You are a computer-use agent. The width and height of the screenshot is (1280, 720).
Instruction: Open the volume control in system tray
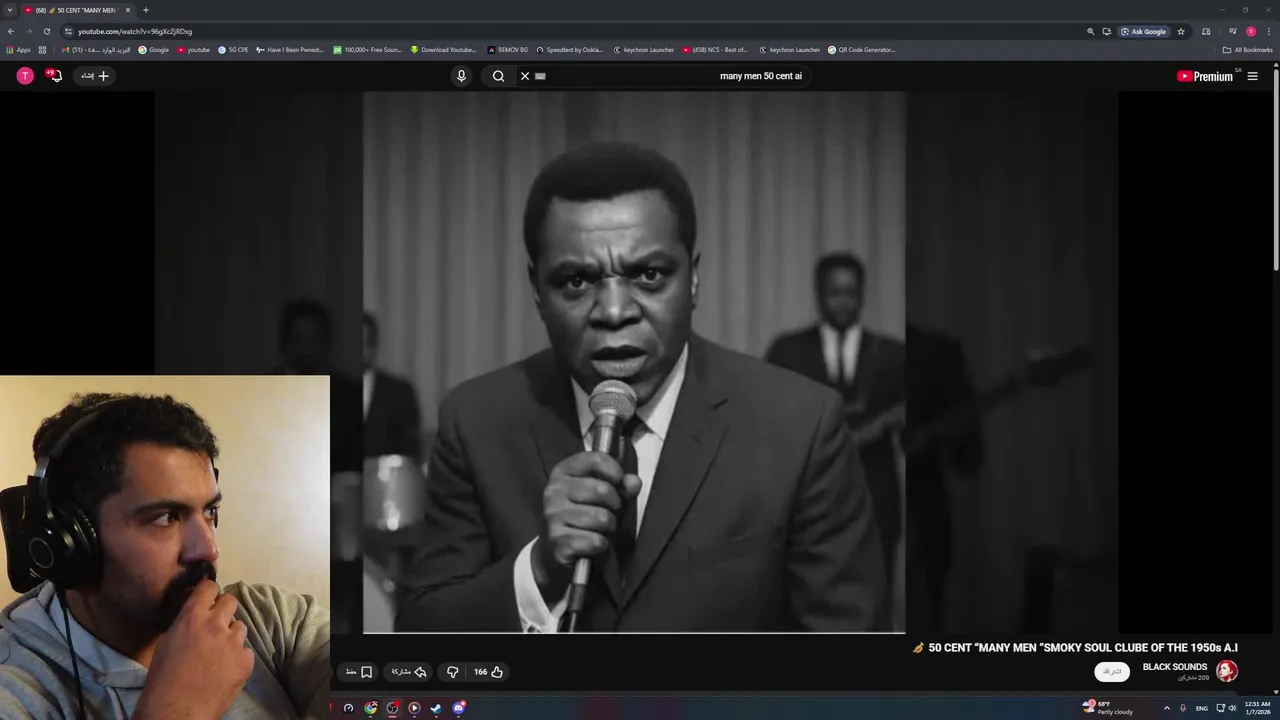[1233, 708]
